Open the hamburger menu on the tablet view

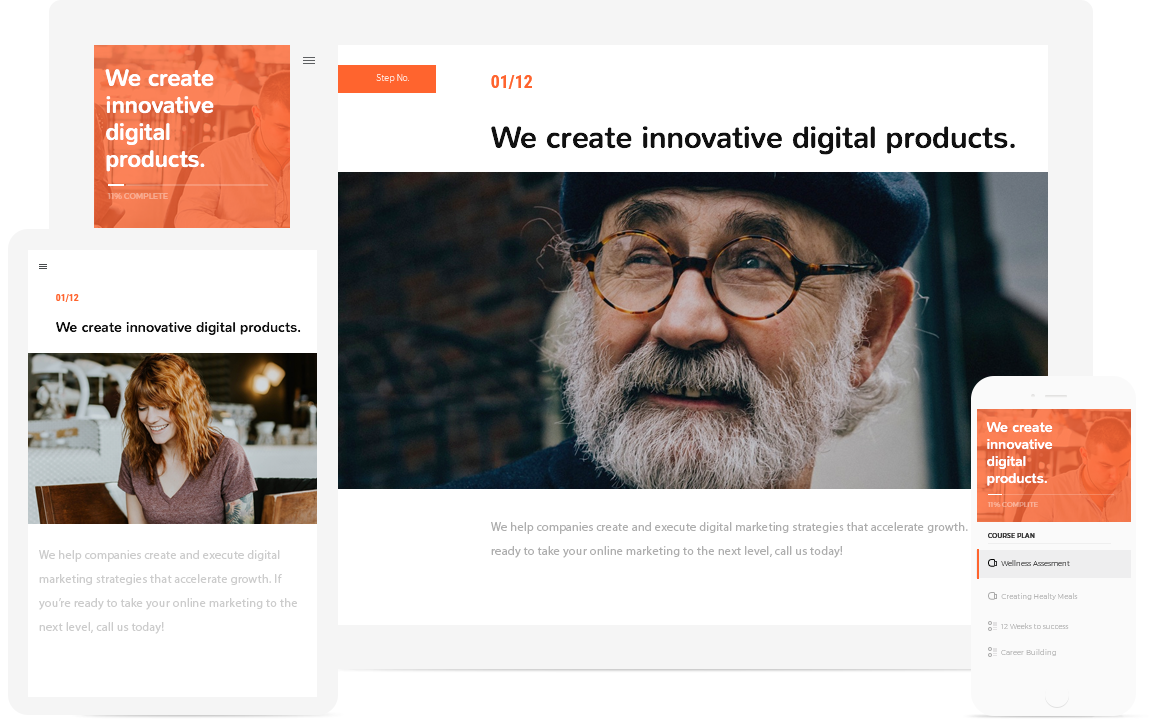click(x=43, y=266)
